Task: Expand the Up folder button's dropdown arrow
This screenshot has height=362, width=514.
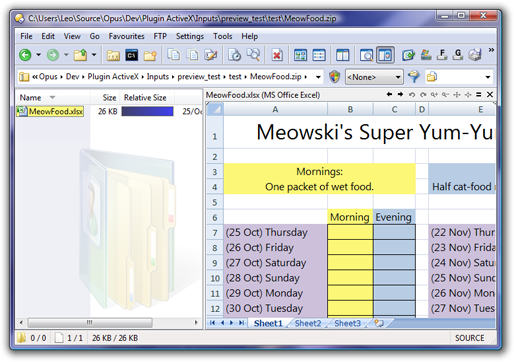Action: coord(94,55)
